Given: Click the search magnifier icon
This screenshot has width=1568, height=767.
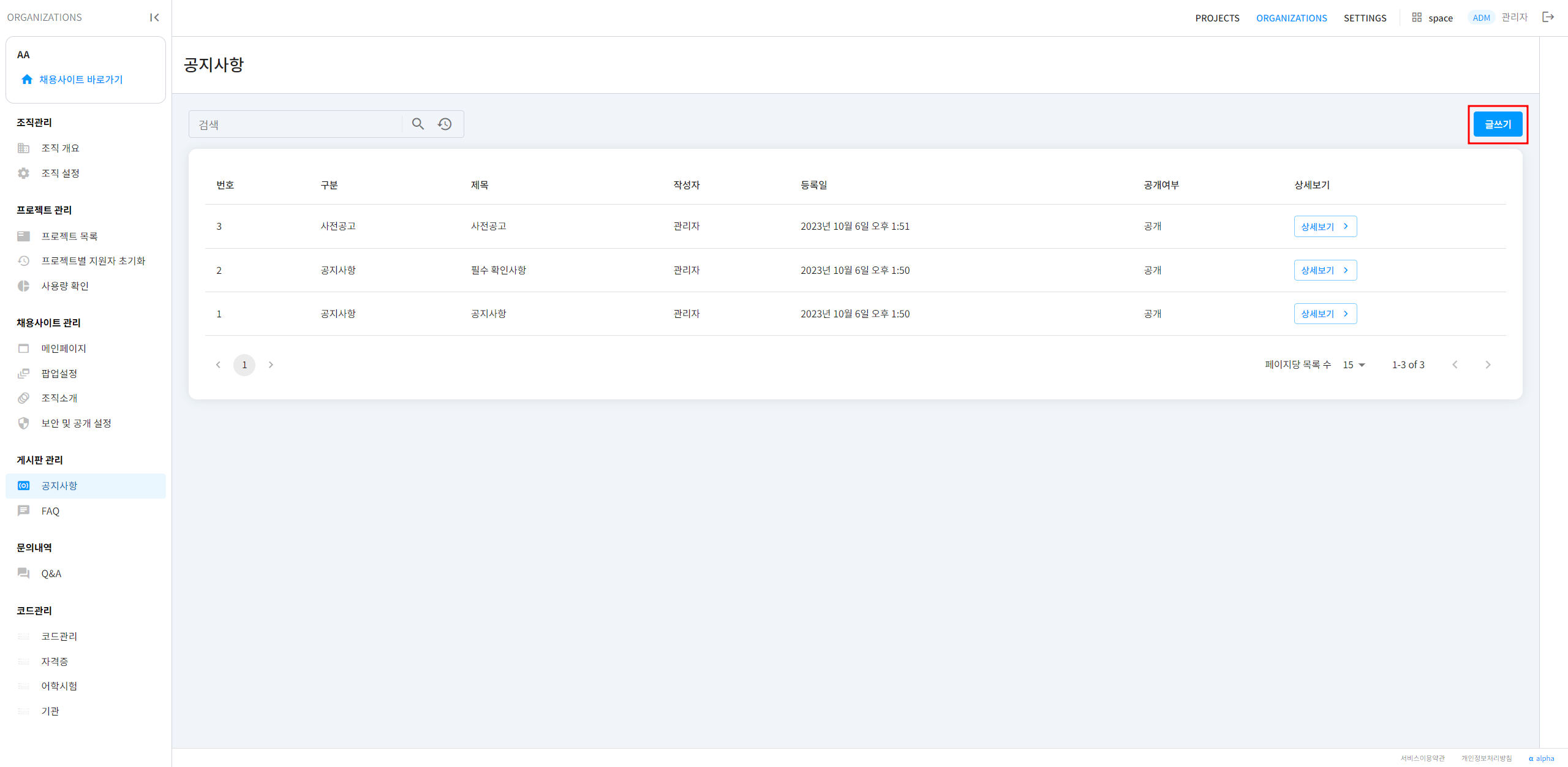Looking at the screenshot, I should coord(418,124).
